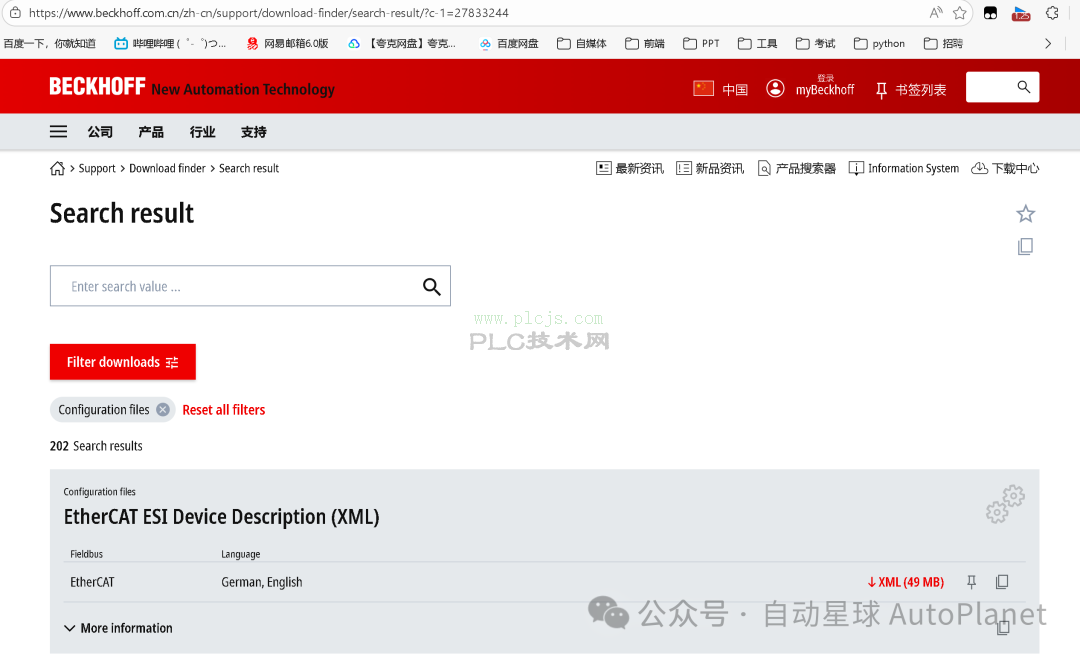Viewport: 1080px width, 657px height.
Task: Click the black extension icon in the browser toolbar
Action: (990, 12)
